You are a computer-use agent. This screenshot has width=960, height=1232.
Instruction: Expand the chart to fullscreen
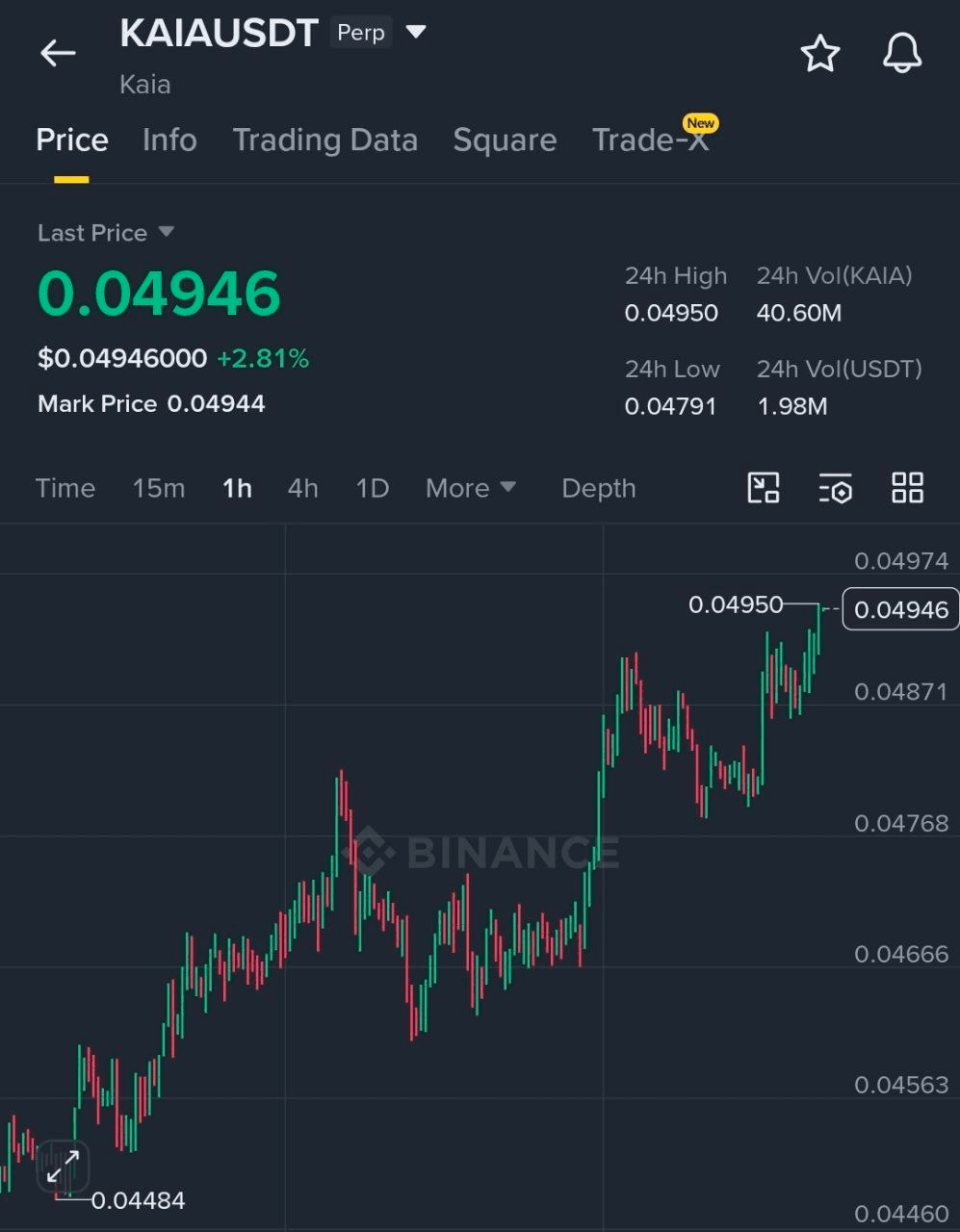(x=64, y=1168)
